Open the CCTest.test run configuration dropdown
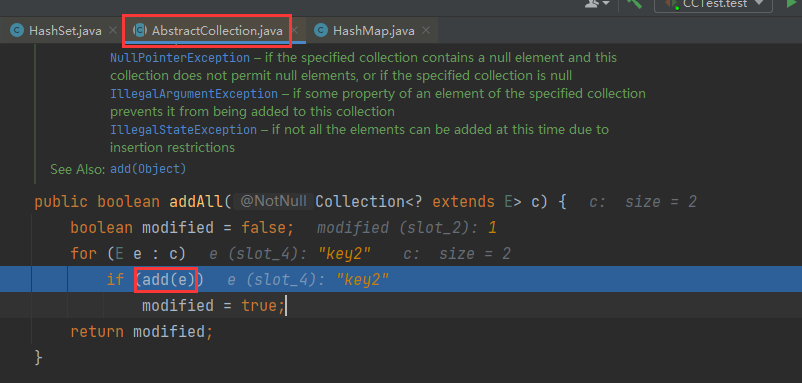This screenshot has height=383, width=802. 713,4
